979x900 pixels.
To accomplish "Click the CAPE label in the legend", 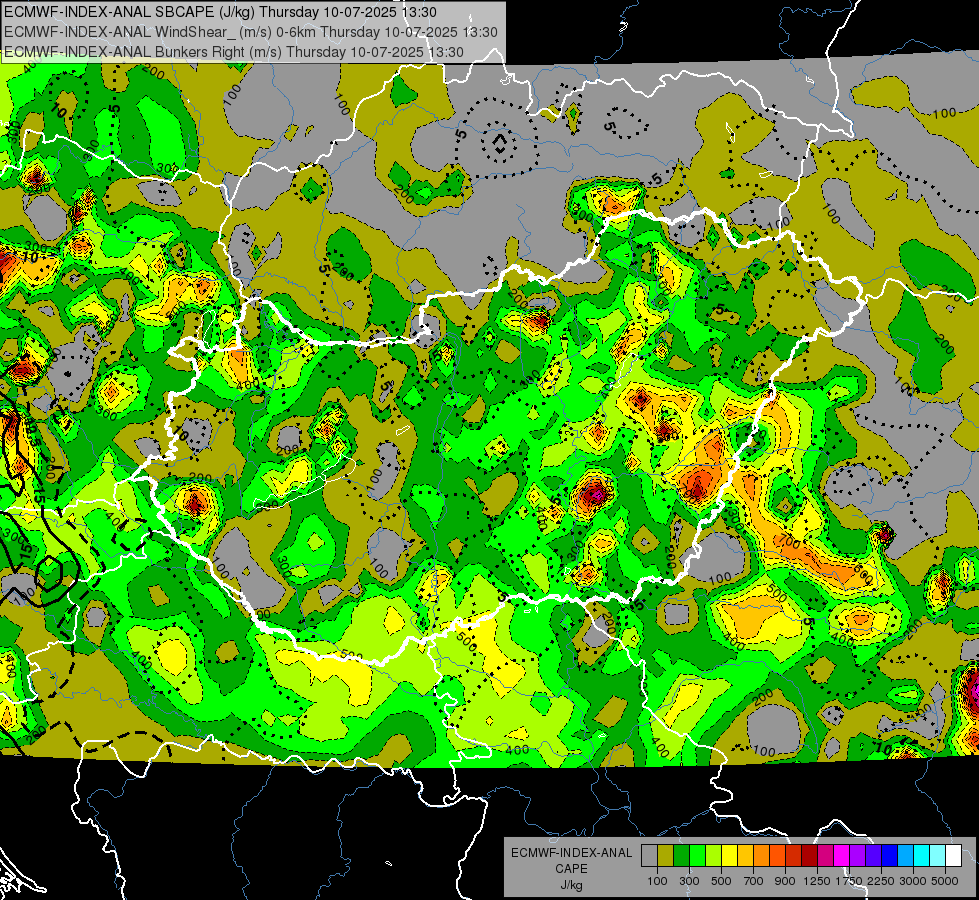I will pos(571,868).
